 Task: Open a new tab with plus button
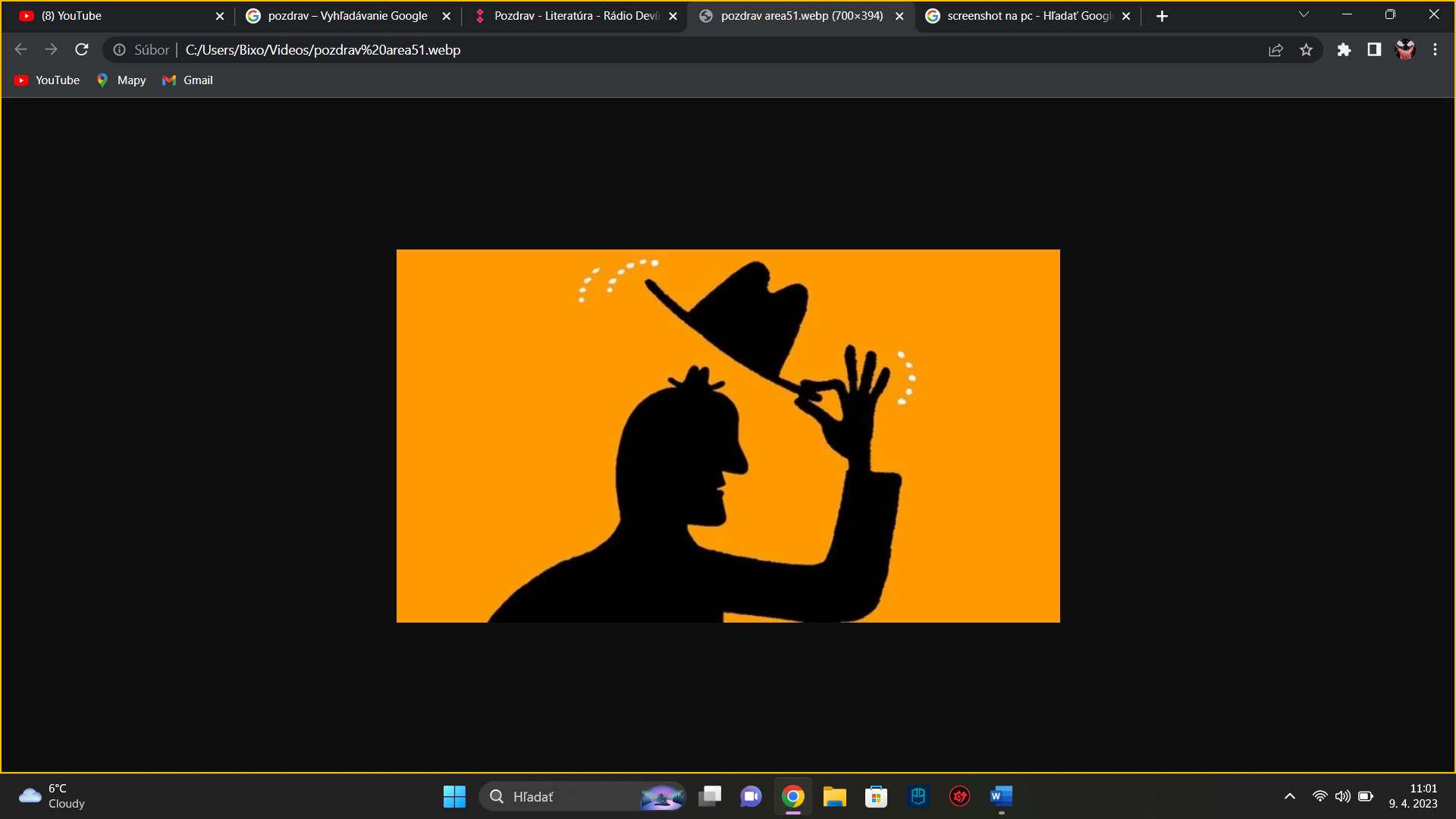coord(1162,16)
